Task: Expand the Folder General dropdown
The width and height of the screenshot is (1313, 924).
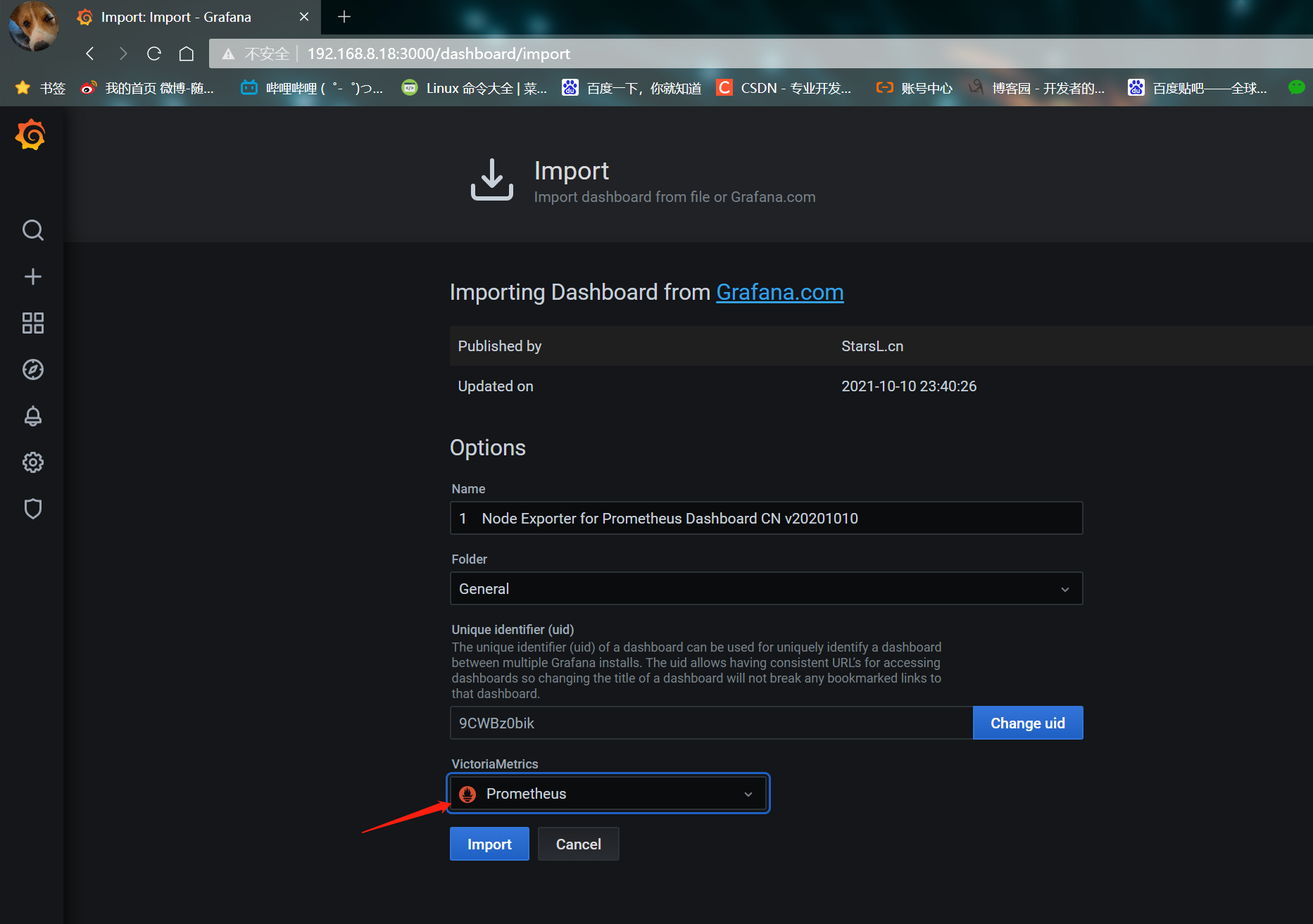Action: tap(766, 588)
